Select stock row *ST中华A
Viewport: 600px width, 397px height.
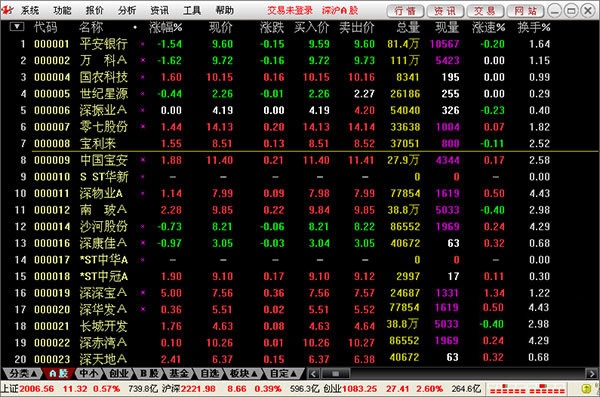pos(300,260)
